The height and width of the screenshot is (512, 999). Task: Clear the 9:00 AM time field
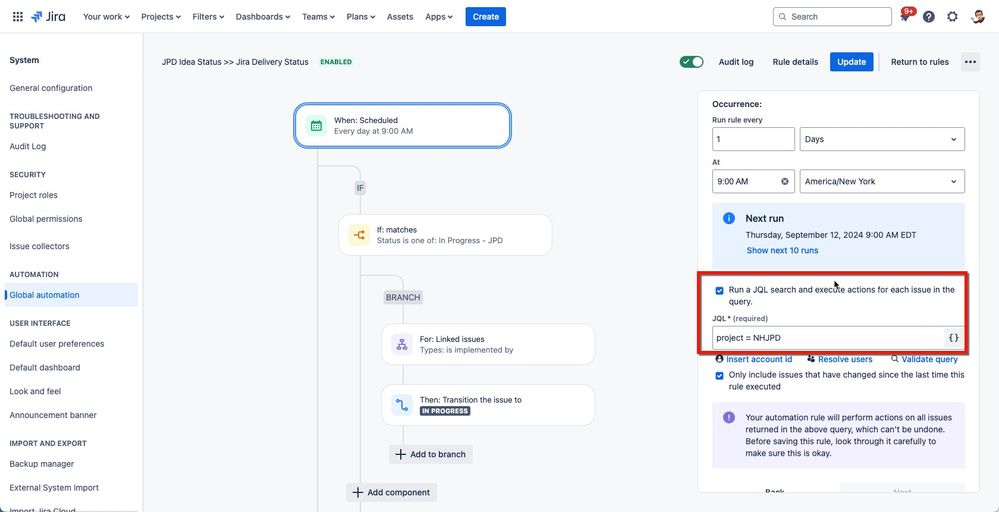(x=785, y=181)
